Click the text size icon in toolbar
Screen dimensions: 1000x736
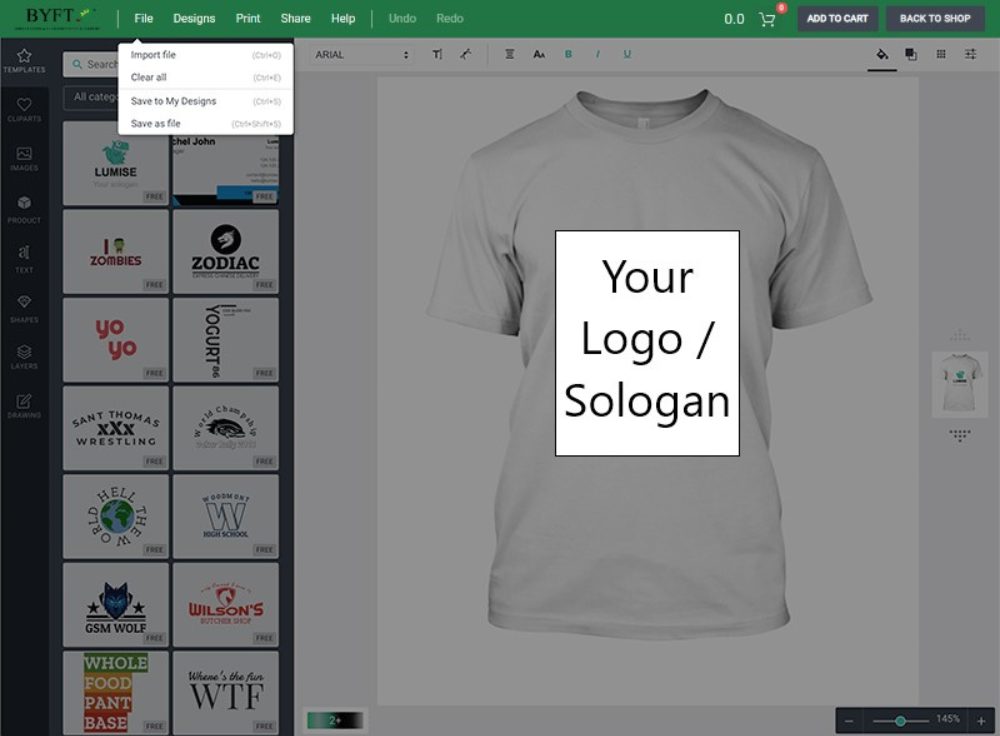437,54
